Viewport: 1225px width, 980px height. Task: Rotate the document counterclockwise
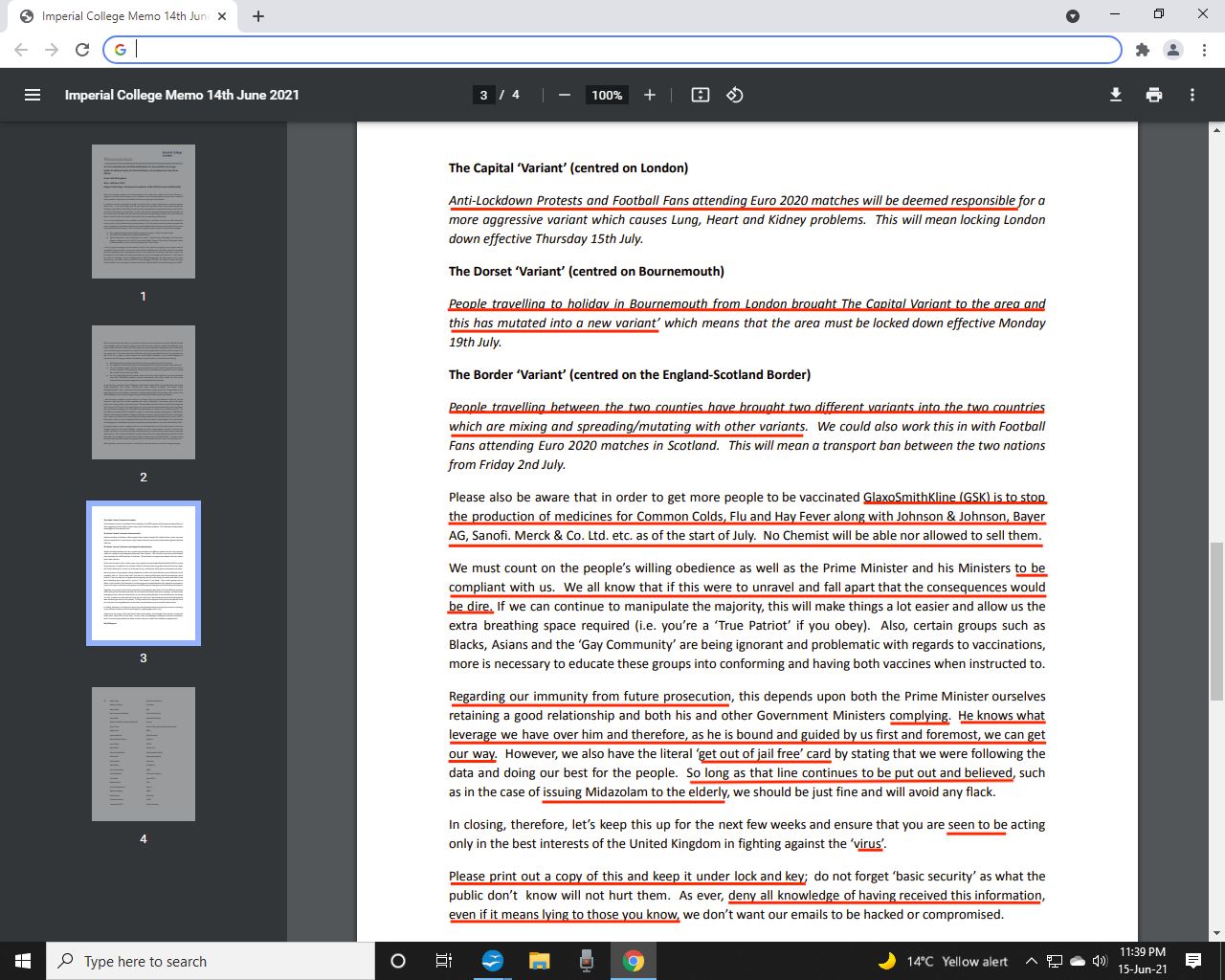point(735,95)
